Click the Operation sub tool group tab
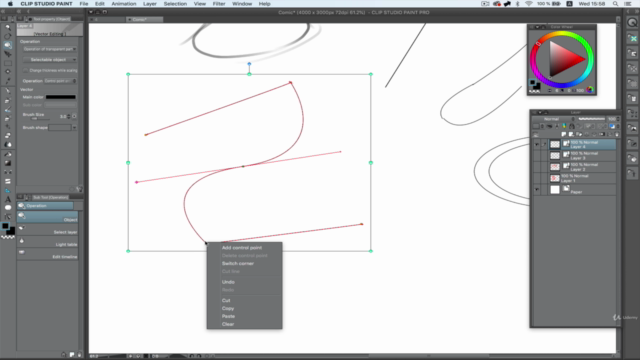The width and height of the screenshot is (640, 360). click(45, 206)
